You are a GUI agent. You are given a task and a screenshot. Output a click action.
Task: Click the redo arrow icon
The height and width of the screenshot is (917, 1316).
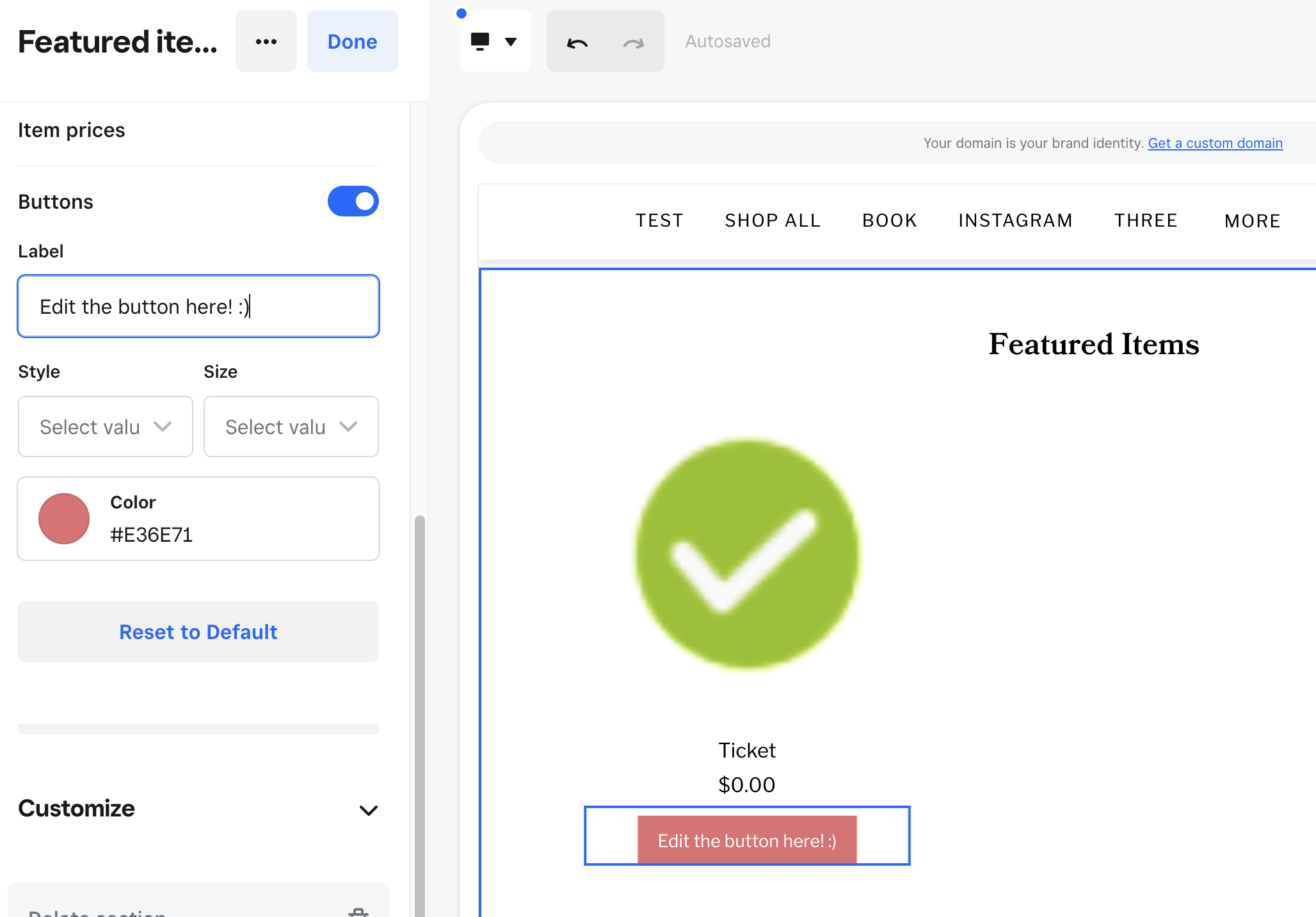pyautogui.click(x=633, y=42)
